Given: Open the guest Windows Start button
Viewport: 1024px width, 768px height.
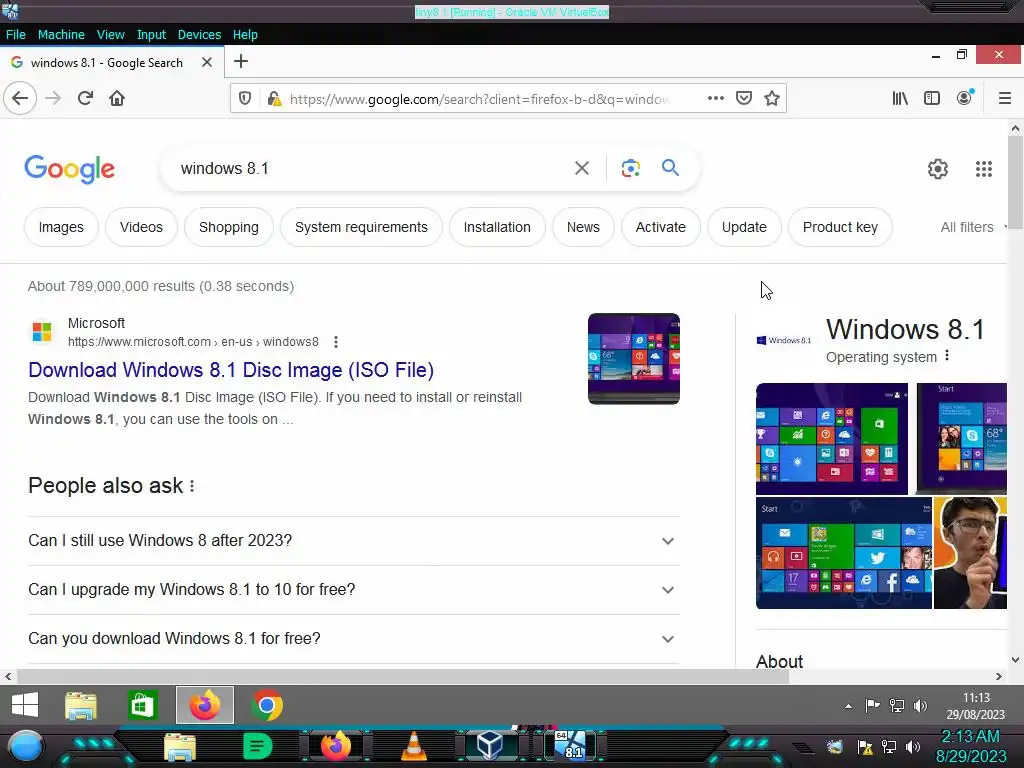Looking at the screenshot, I should click(x=25, y=705).
